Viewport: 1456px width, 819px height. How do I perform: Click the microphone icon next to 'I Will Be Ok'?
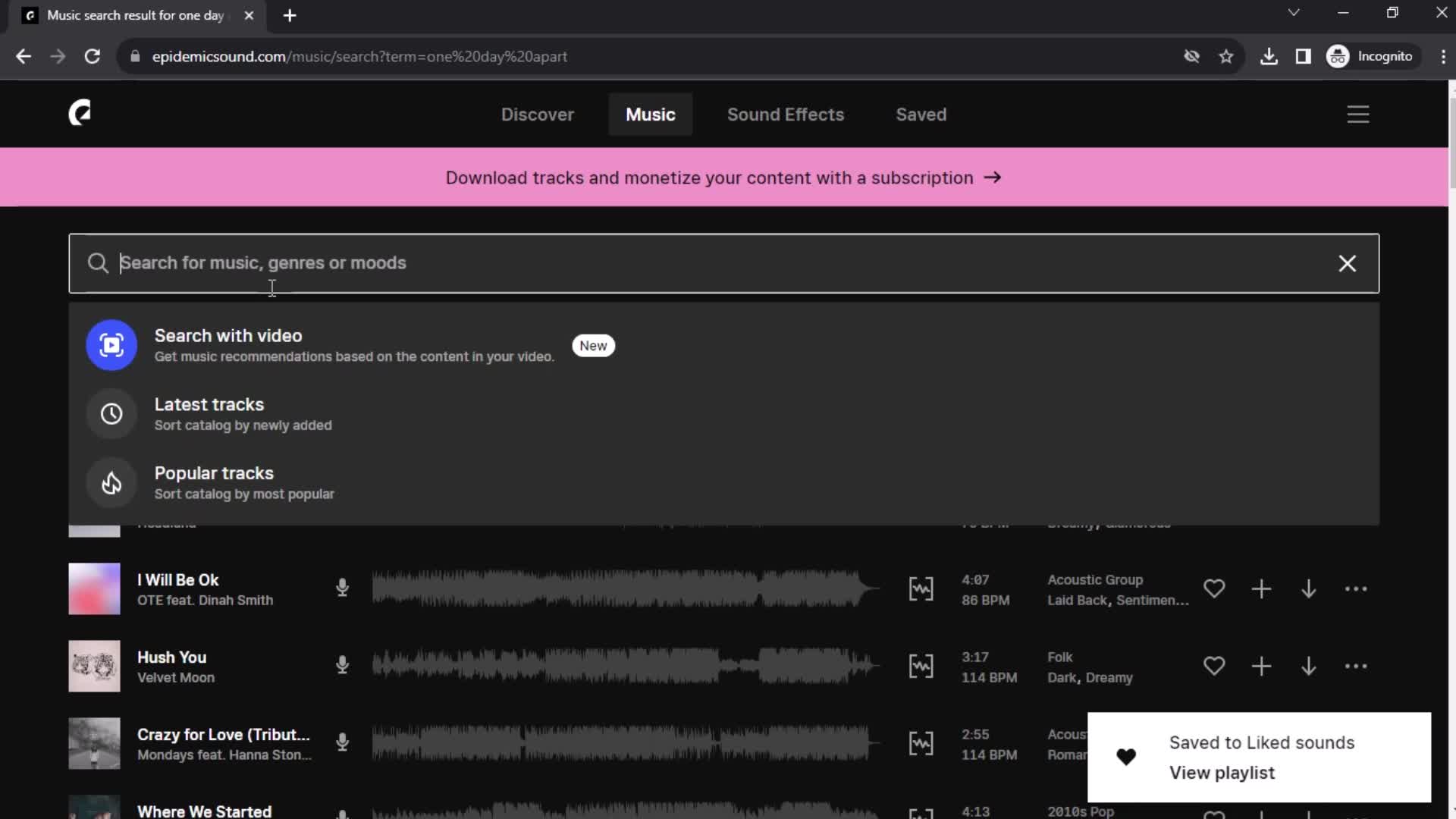(x=343, y=589)
